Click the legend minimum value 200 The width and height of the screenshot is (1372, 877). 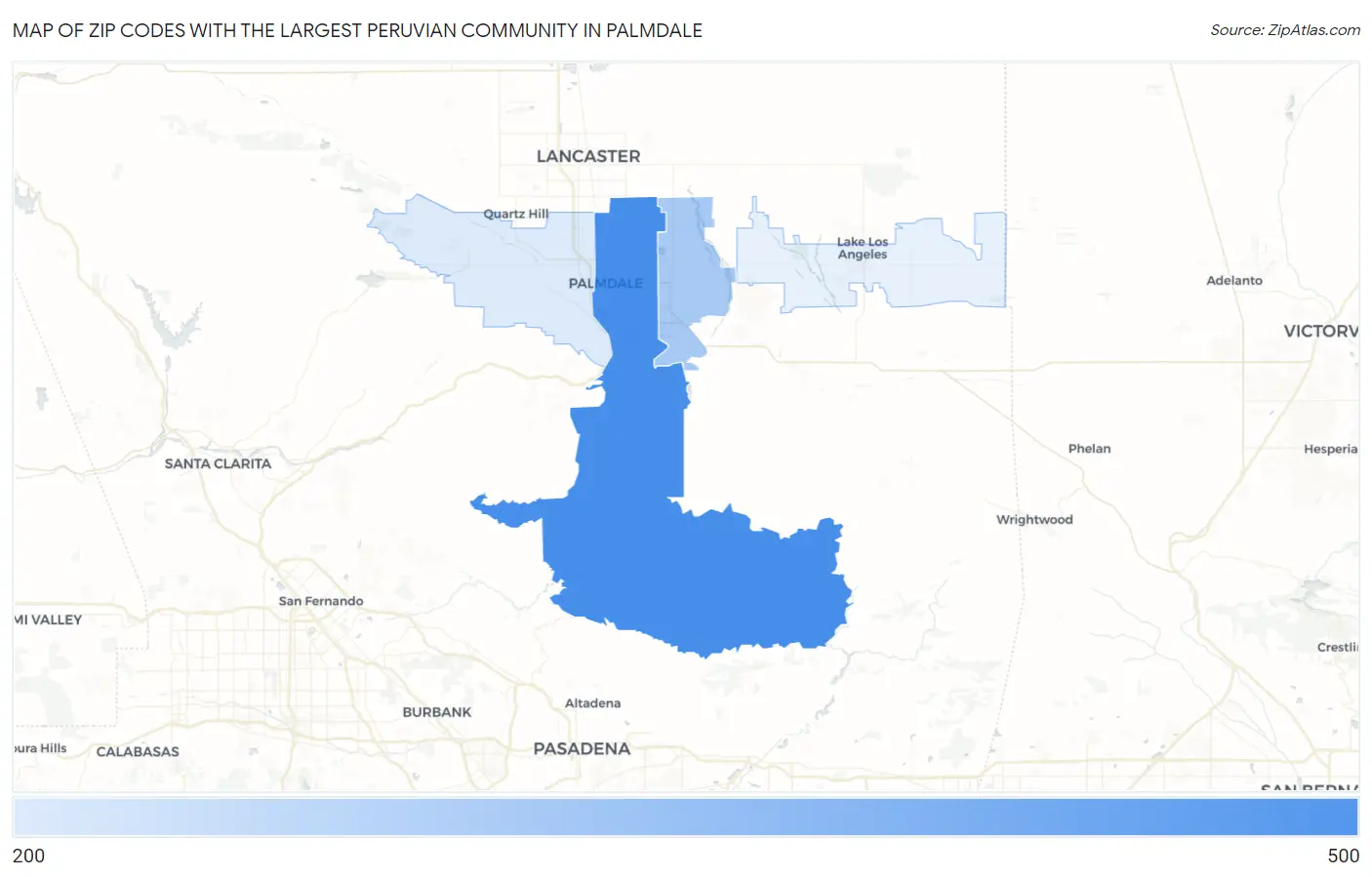28,856
